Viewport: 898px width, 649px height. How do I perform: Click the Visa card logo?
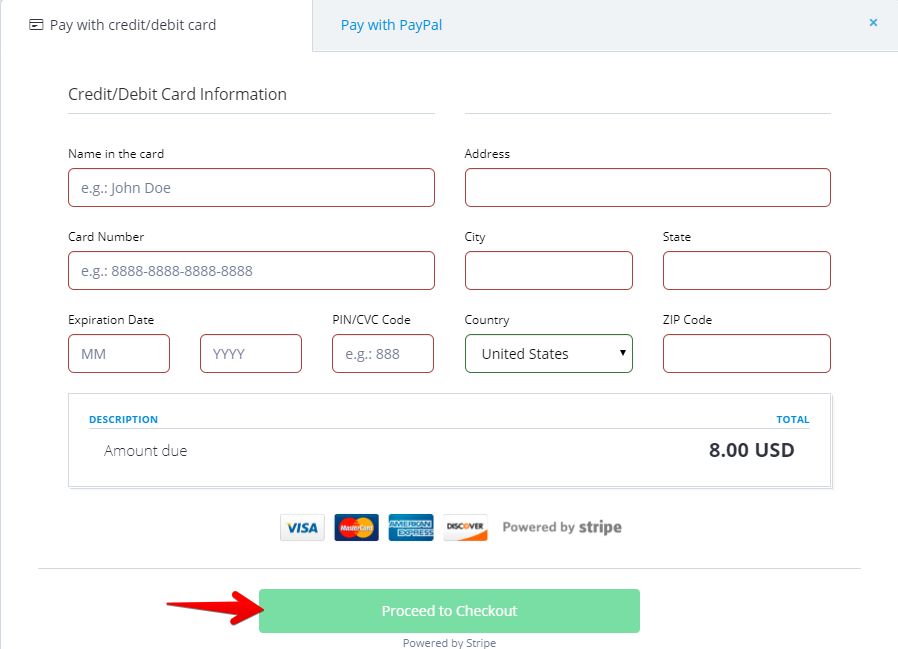302,528
